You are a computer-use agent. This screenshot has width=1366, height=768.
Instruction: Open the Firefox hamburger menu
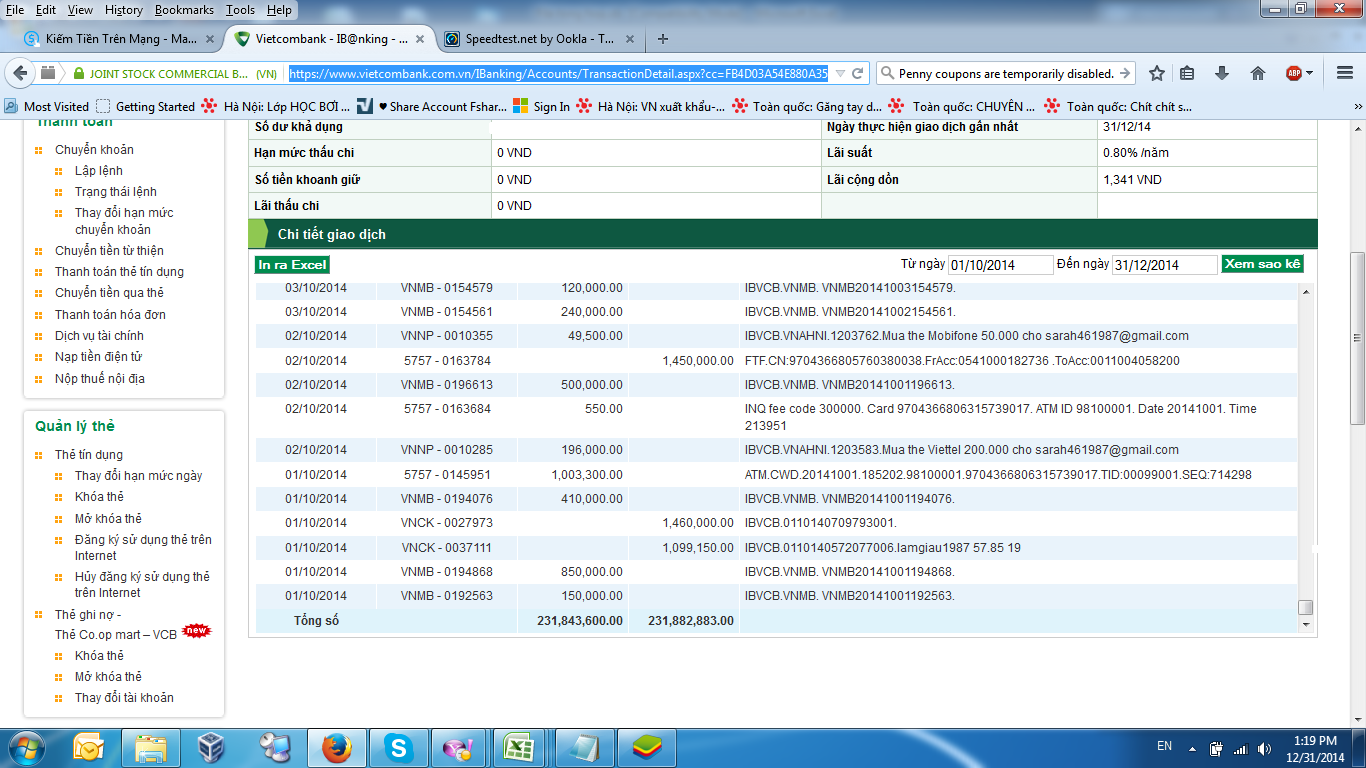1344,73
